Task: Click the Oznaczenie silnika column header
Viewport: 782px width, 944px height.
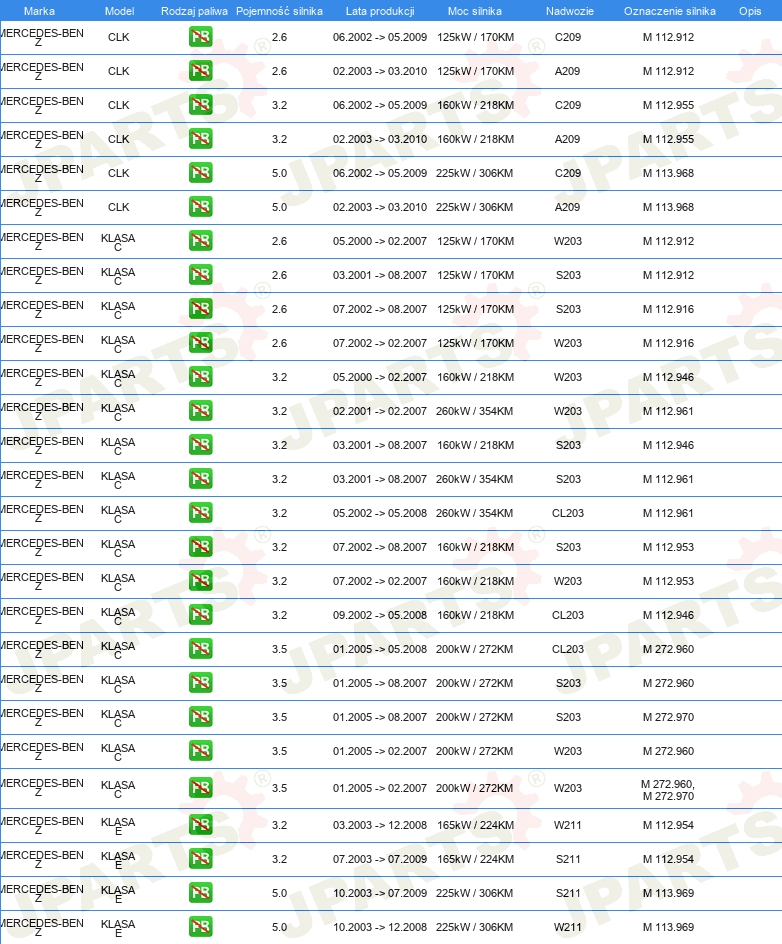Action: [669, 11]
